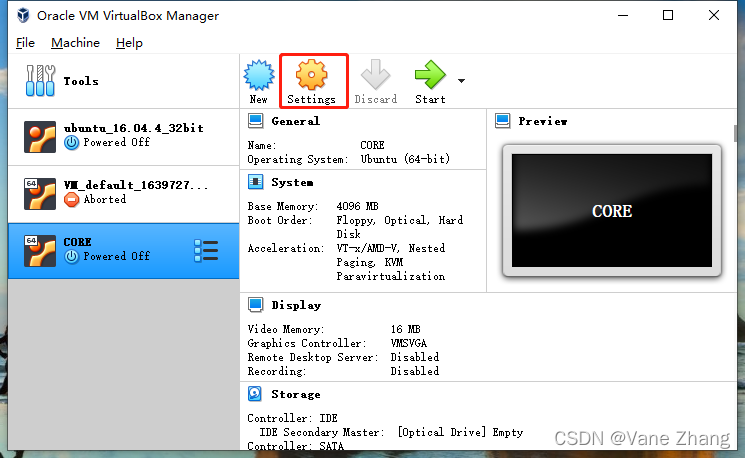The width and height of the screenshot is (745, 458).
Task: Click the Aborted status icon
Action: click(x=71, y=200)
